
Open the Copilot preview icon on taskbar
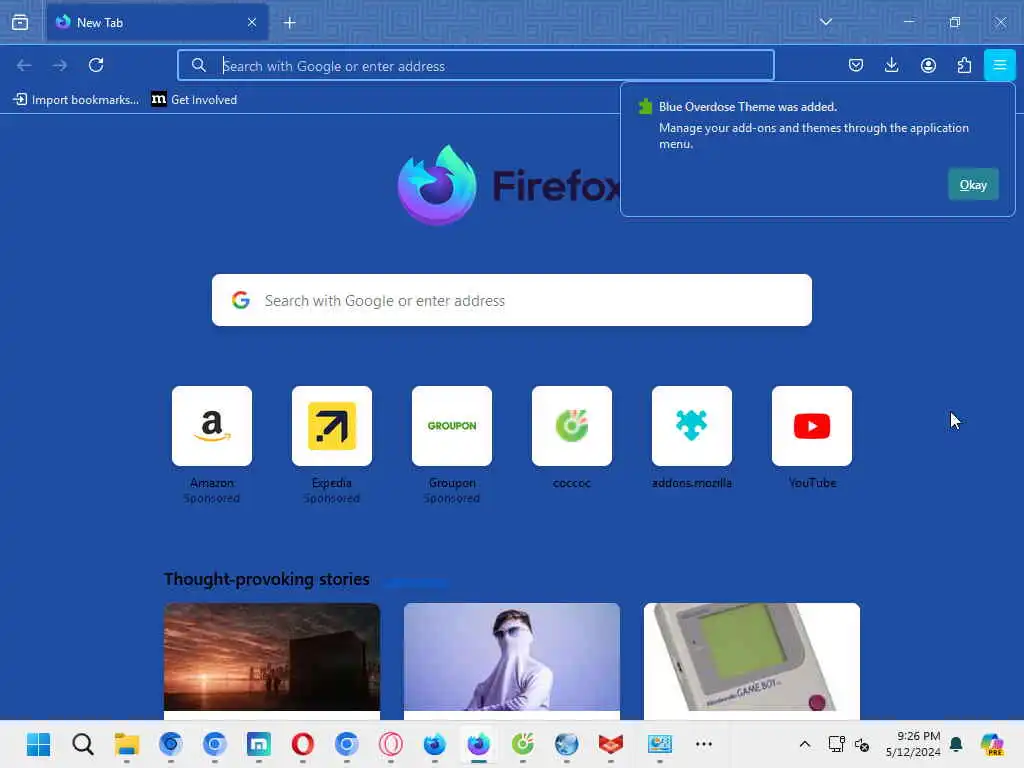point(992,744)
